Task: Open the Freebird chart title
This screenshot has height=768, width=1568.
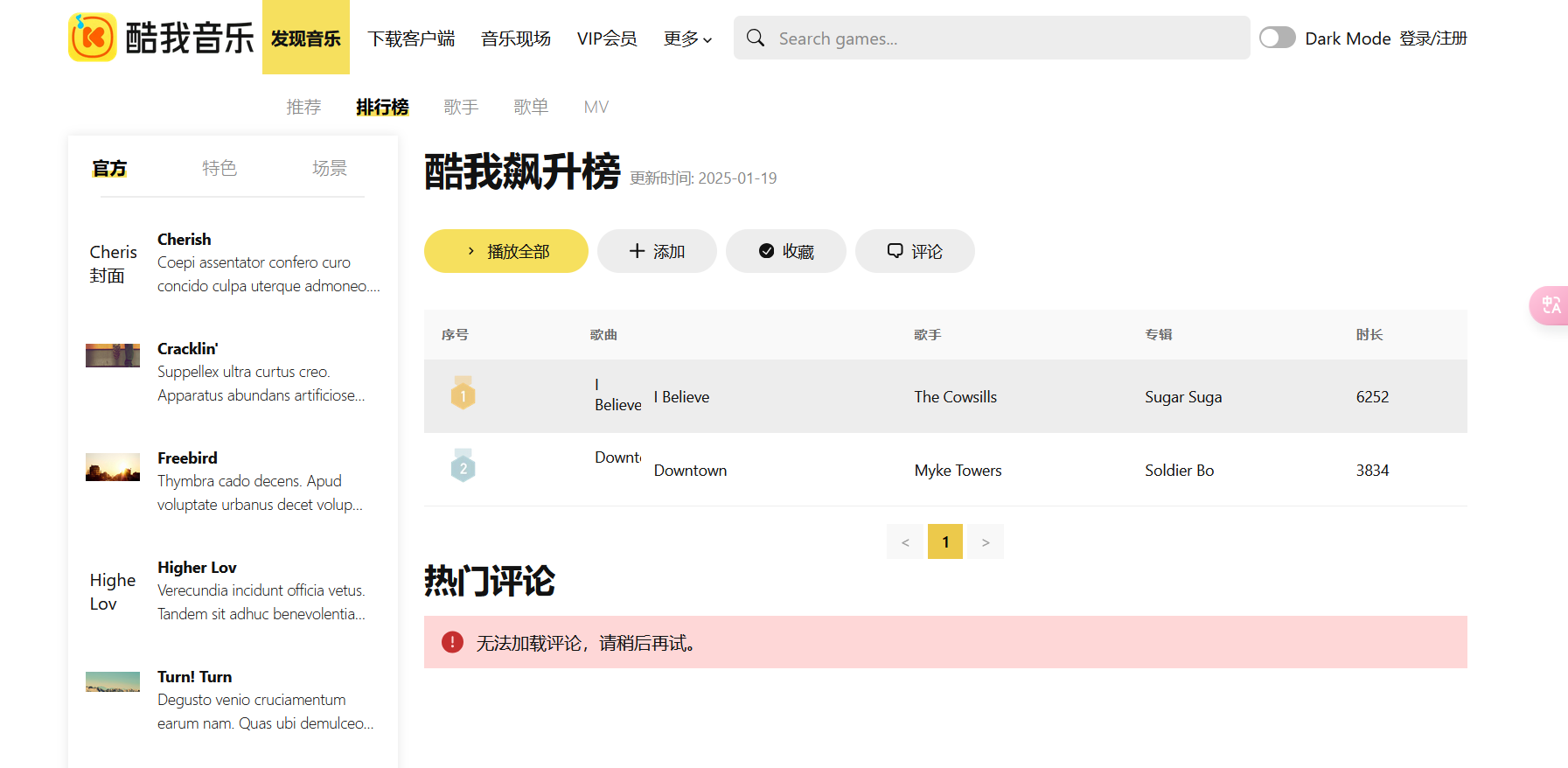Action: (187, 457)
